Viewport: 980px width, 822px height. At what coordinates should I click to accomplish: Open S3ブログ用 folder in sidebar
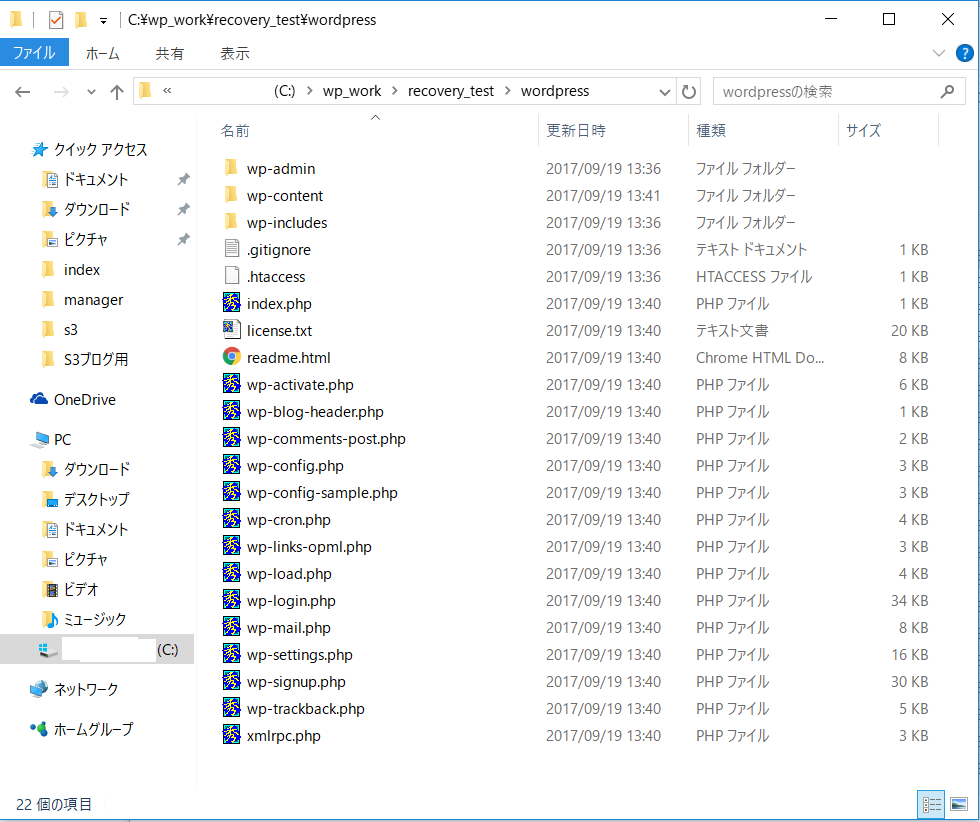click(96, 359)
